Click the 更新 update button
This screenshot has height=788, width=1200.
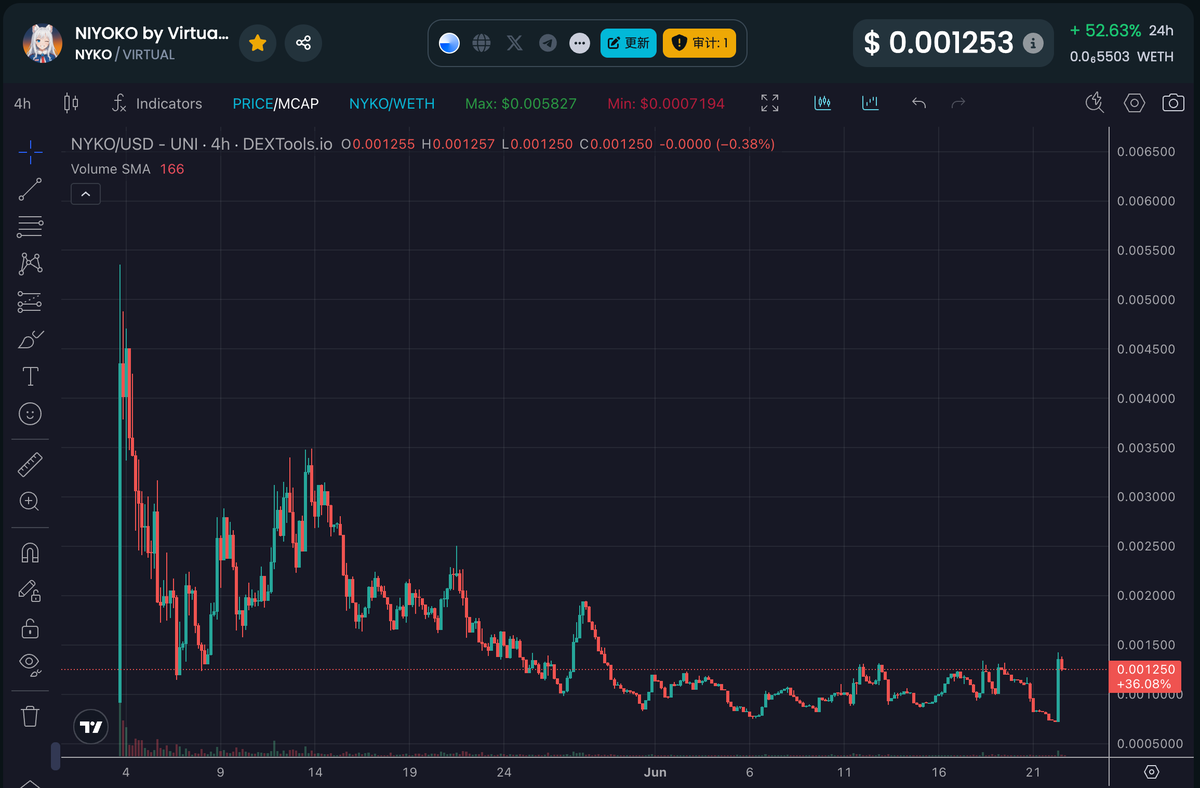click(x=628, y=43)
